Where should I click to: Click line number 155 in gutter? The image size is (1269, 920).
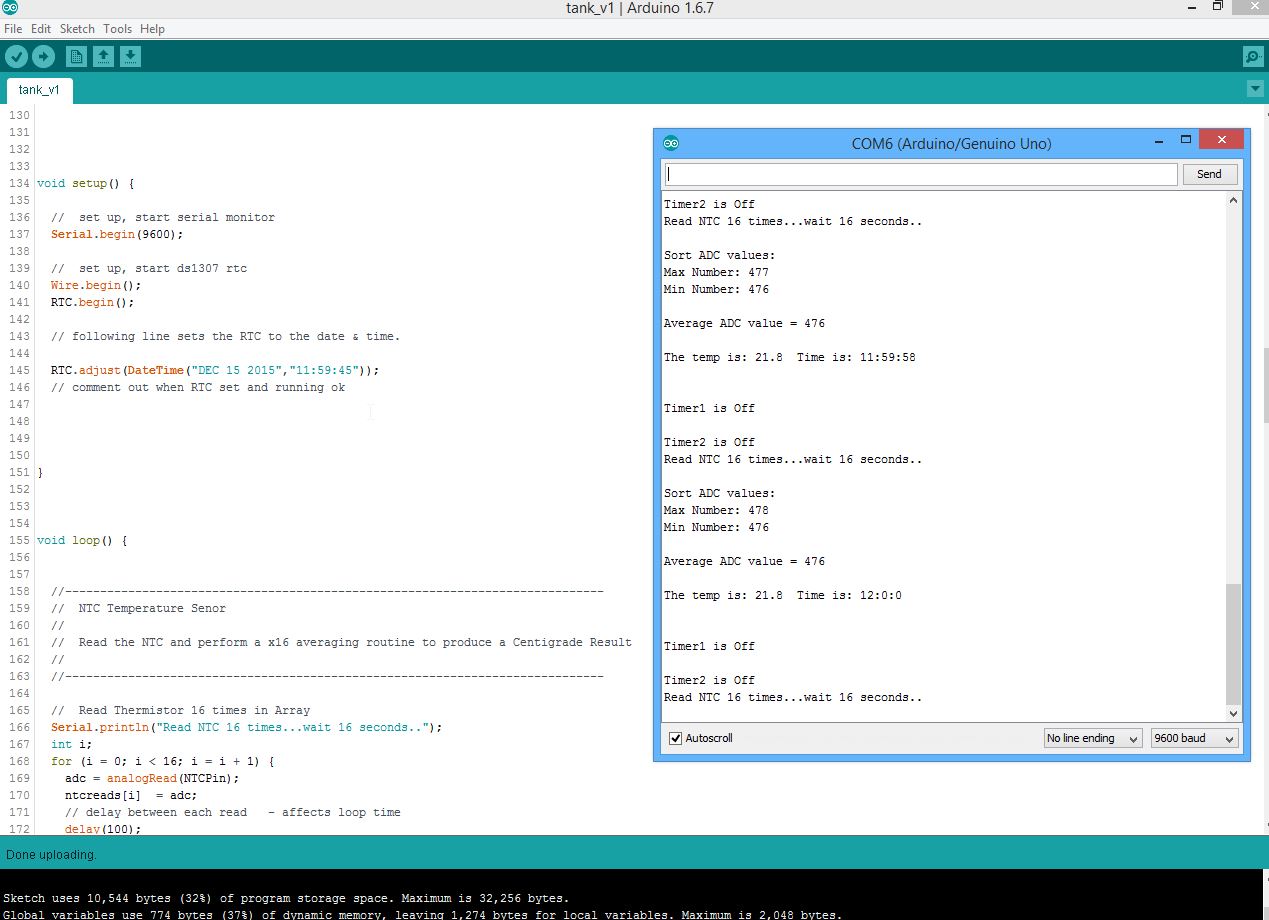click(x=19, y=540)
